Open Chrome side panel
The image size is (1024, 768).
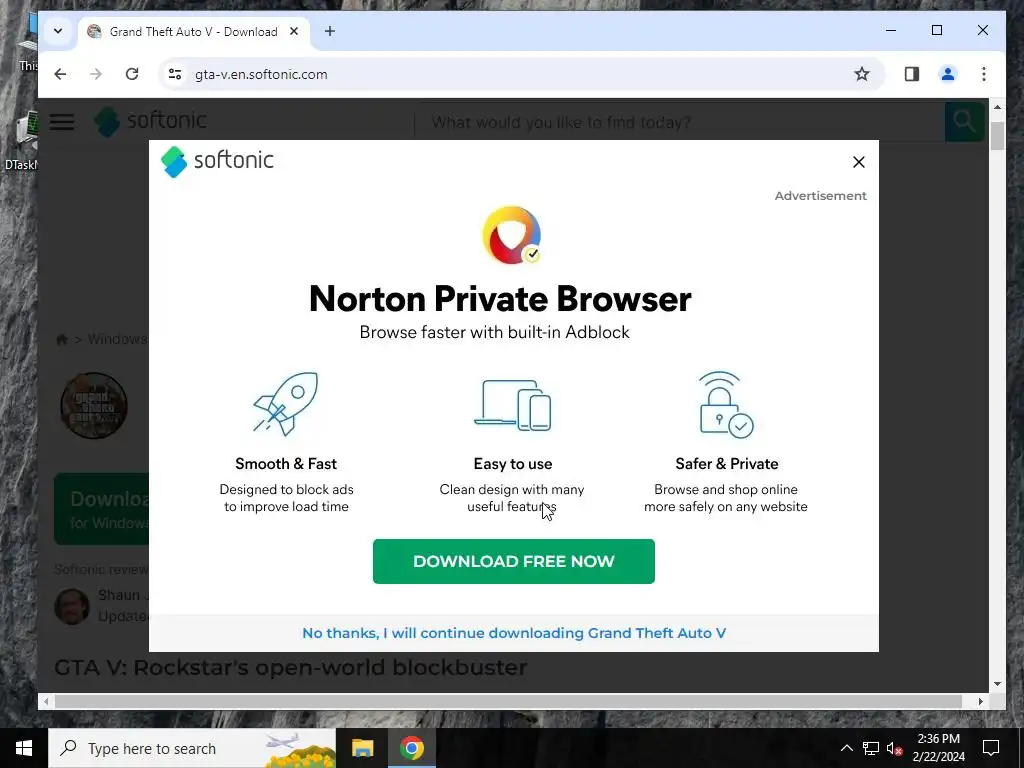[x=912, y=74]
